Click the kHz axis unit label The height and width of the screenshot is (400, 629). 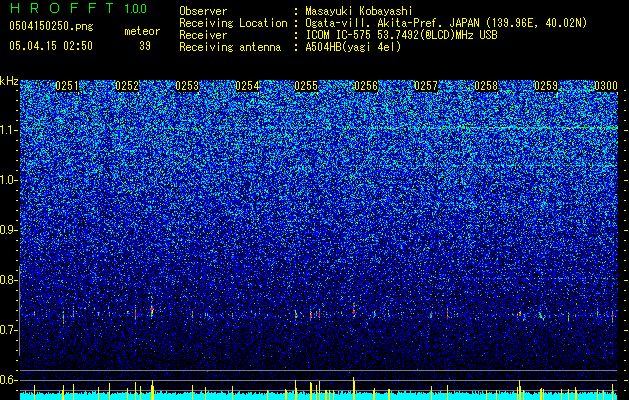point(9,81)
